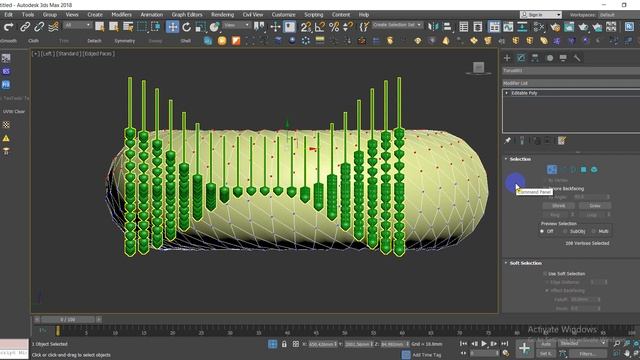Select Preview Selection SubObj radio
Image resolution: width=640 pixels, height=360 pixels.
565,231
